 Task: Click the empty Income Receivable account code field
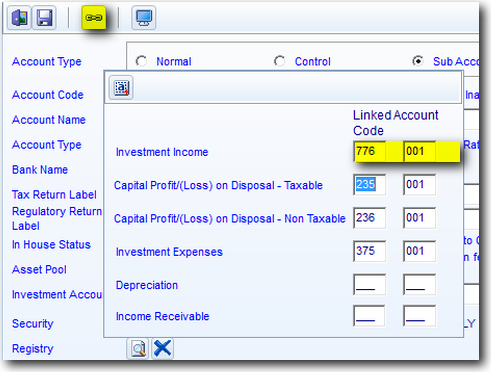click(x=369, y=316)
